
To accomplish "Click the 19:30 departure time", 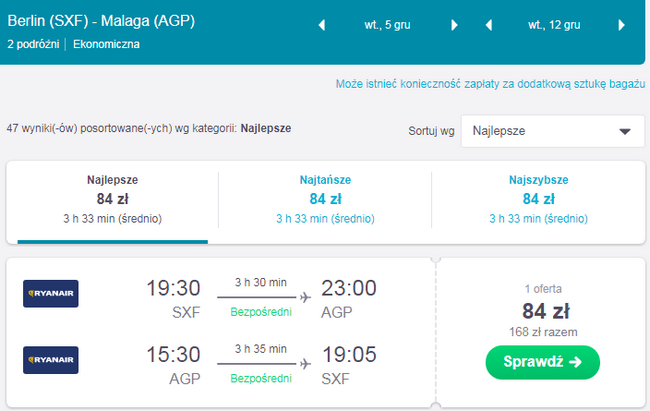I will 173,288.
